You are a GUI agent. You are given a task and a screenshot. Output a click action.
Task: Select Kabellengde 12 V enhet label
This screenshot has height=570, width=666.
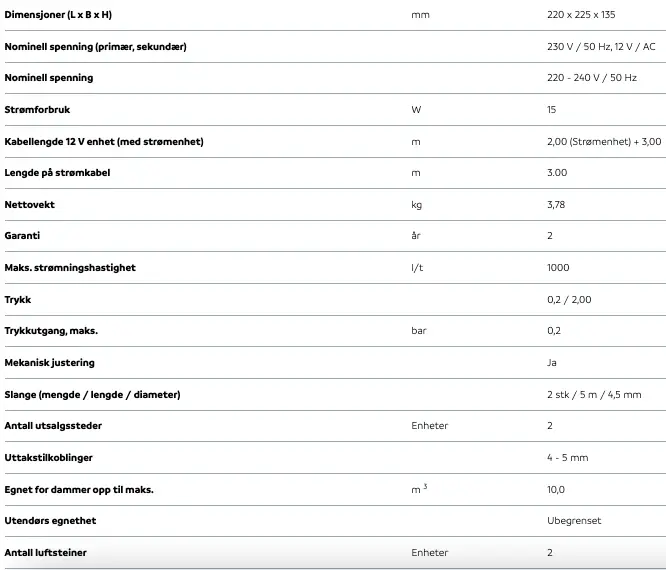104,141
